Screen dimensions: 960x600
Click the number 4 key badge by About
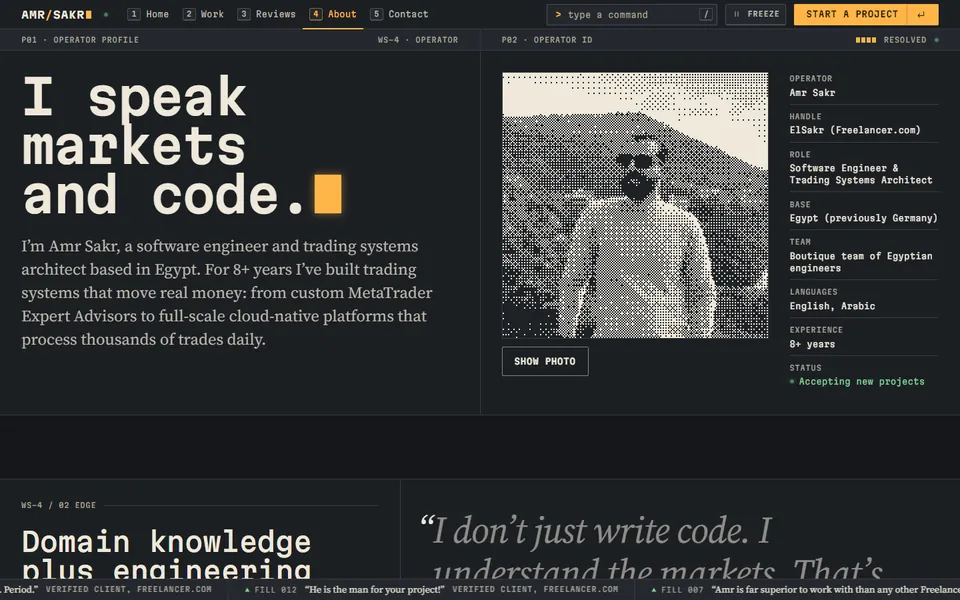coord(316,14)
